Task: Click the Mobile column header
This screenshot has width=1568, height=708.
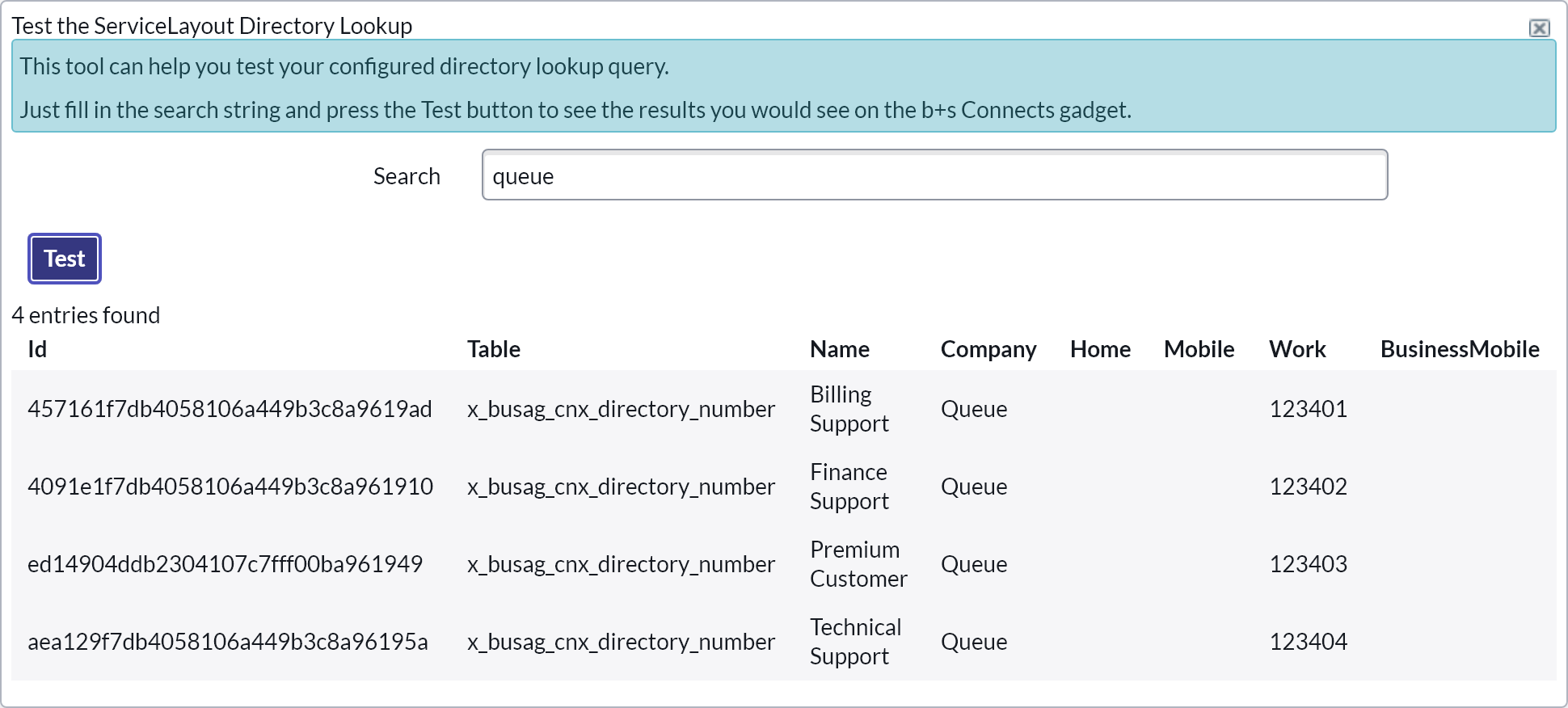Action: tap(1199, 349)
